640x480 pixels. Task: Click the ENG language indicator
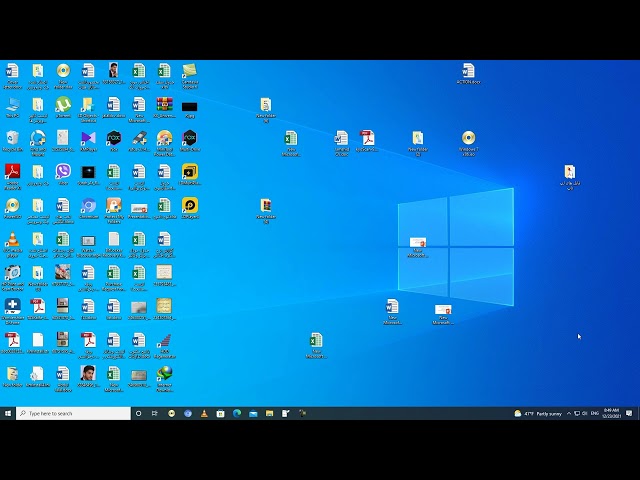[595, 413]
